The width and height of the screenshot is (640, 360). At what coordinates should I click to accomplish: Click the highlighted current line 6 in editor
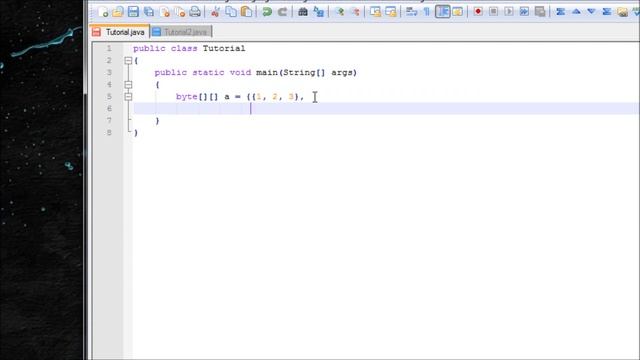coord(386,109)
